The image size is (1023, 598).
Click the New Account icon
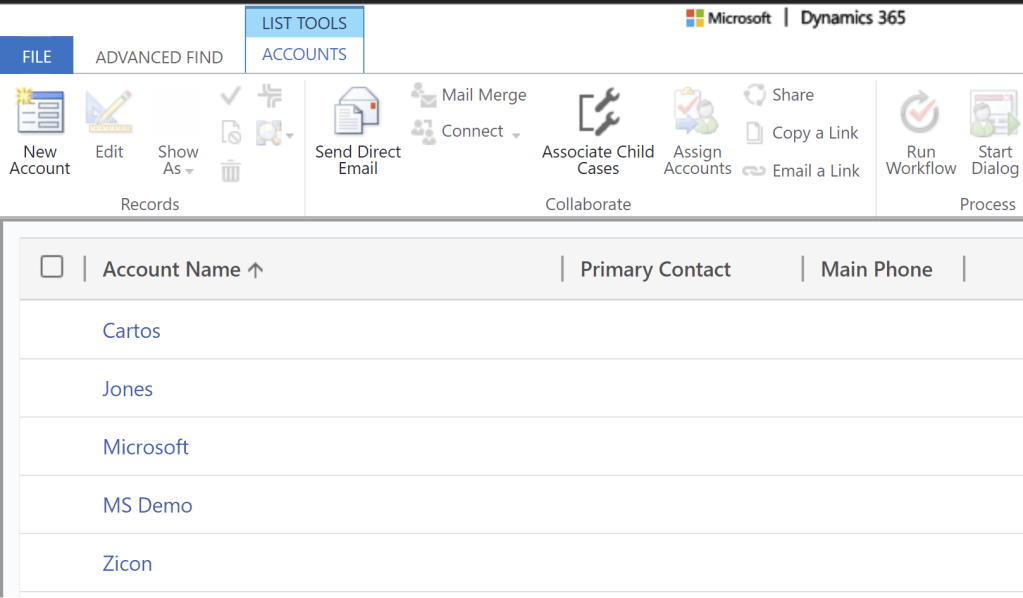(40, 113)
